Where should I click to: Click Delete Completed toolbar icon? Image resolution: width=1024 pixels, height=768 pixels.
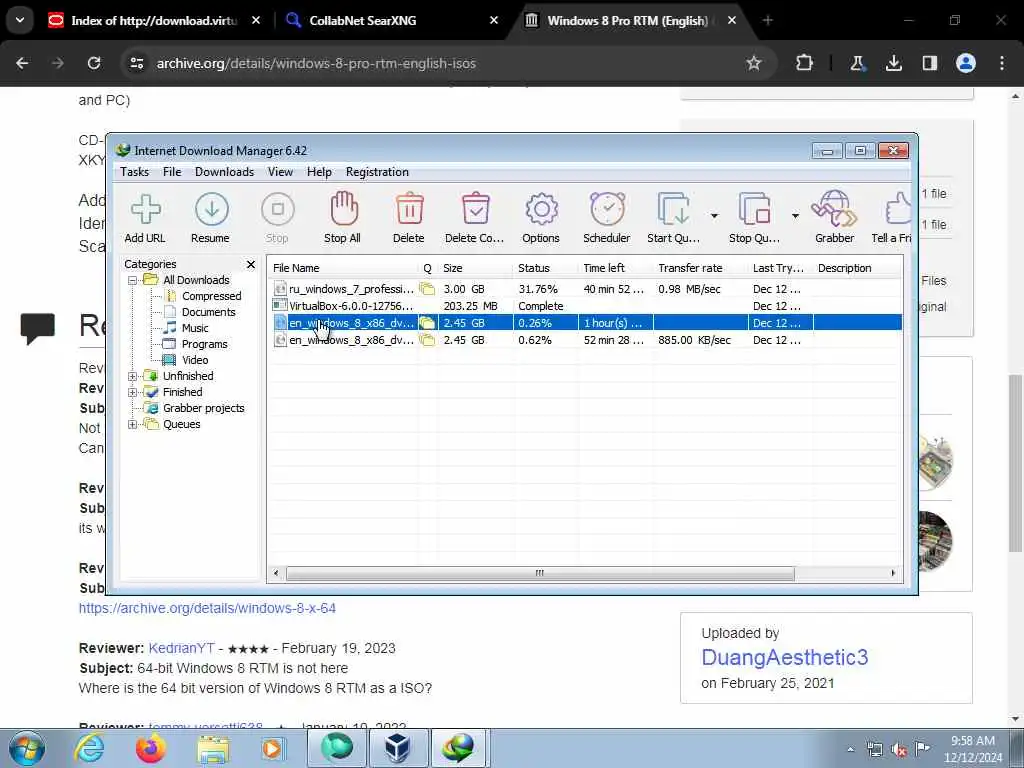click(475, 217)
